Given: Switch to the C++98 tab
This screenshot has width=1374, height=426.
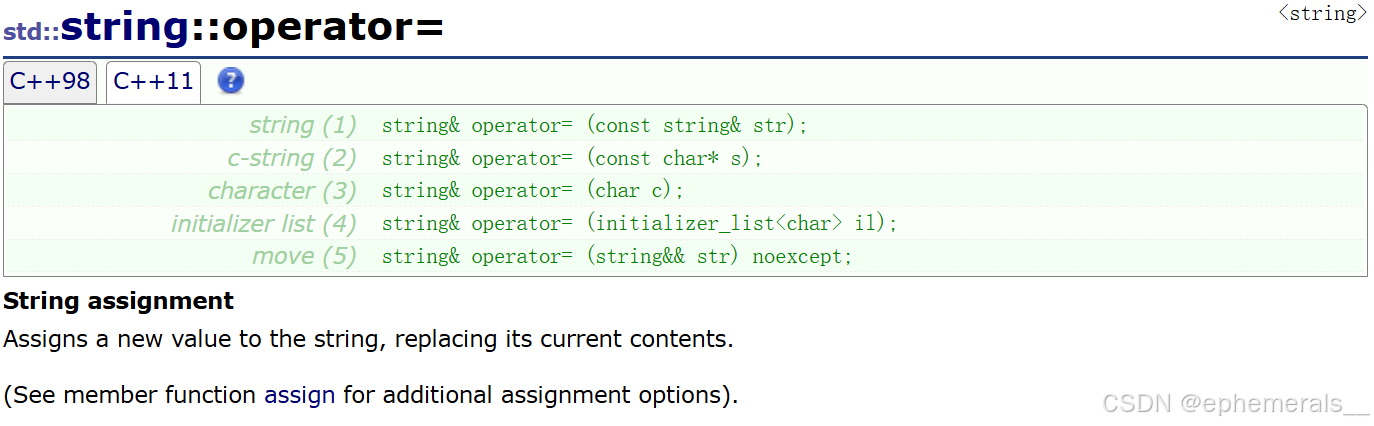Looking at the screenshot, I should coord(50,82).
